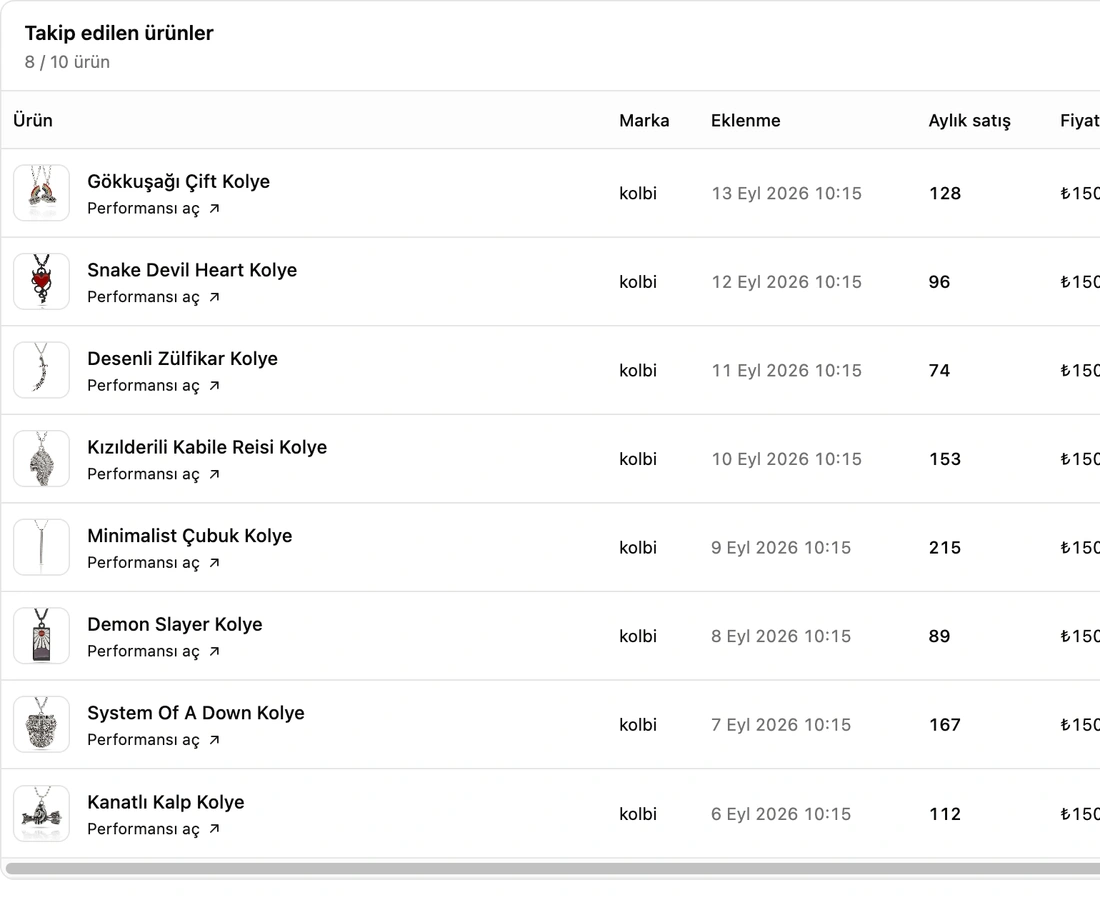Click Kızılderili Kabile Reisi Kolye thumbnail
Screen dimensions: 1100x900
click(x=41, y=458)
